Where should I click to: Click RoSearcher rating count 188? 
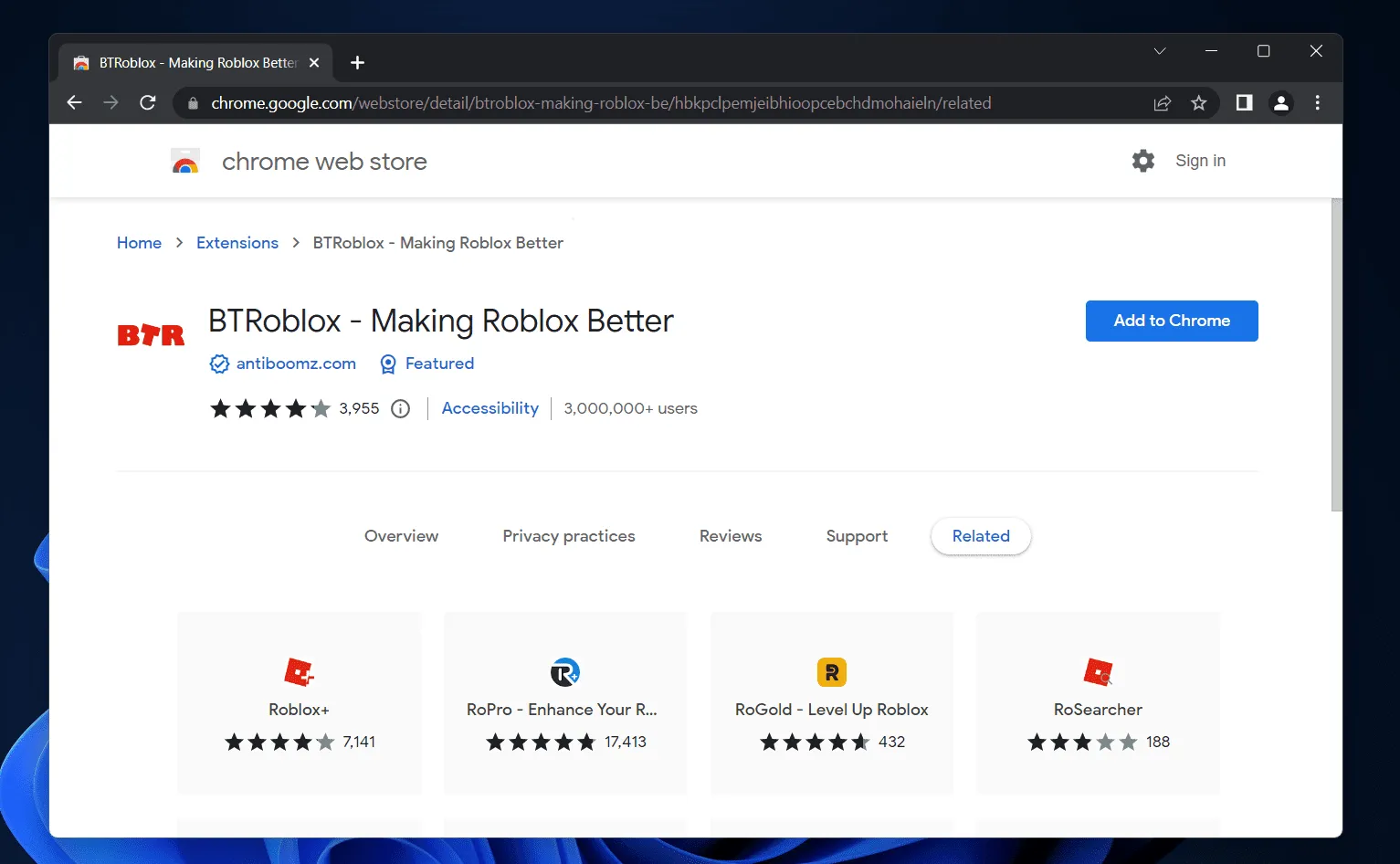(x=1158, y=742)
